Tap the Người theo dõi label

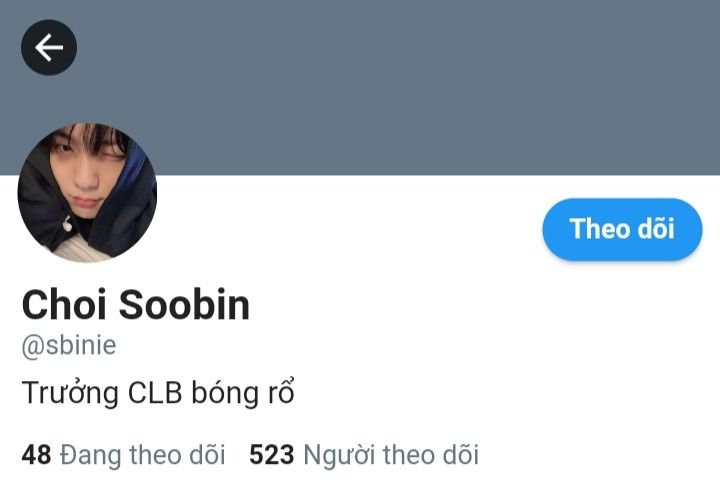391,455
